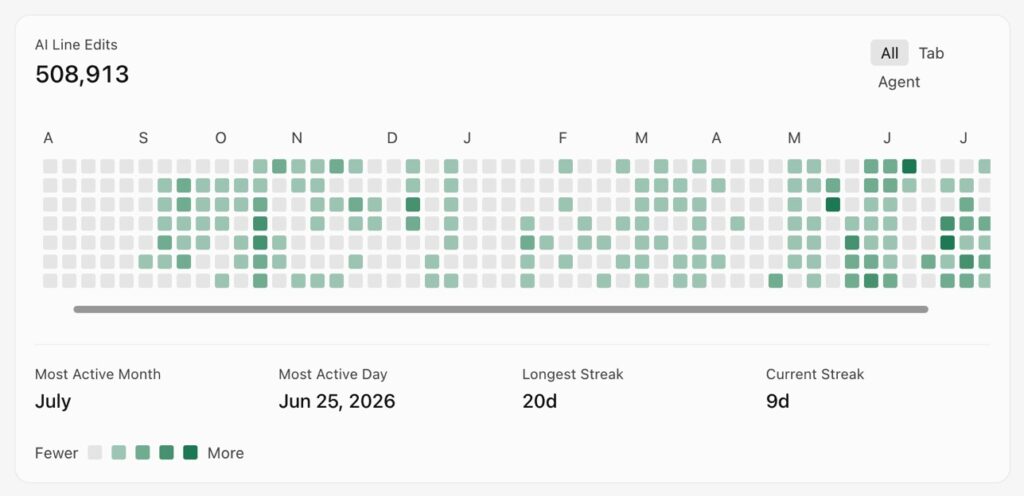The image size is (1024, 496).
Task: Click the July Most Active Month value
Action: [x=53, y=401]
